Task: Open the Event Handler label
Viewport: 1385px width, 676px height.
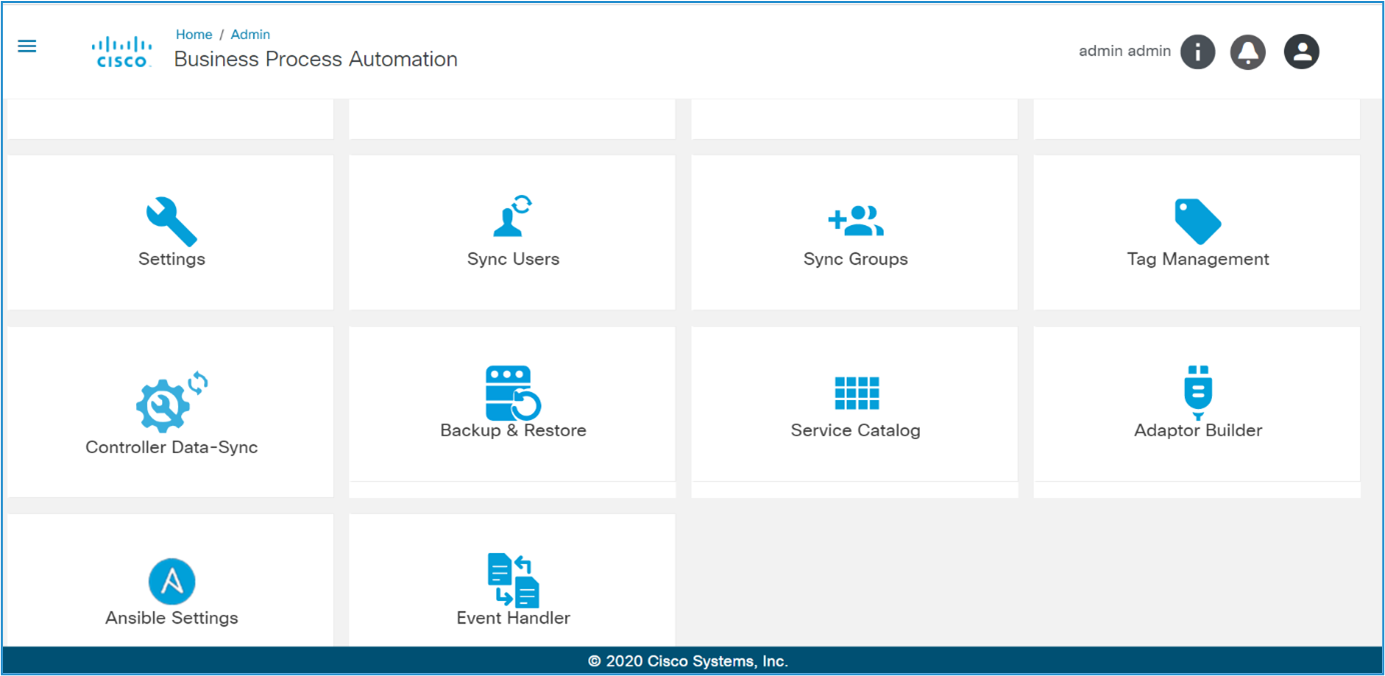Action: (x=513, y=618)
